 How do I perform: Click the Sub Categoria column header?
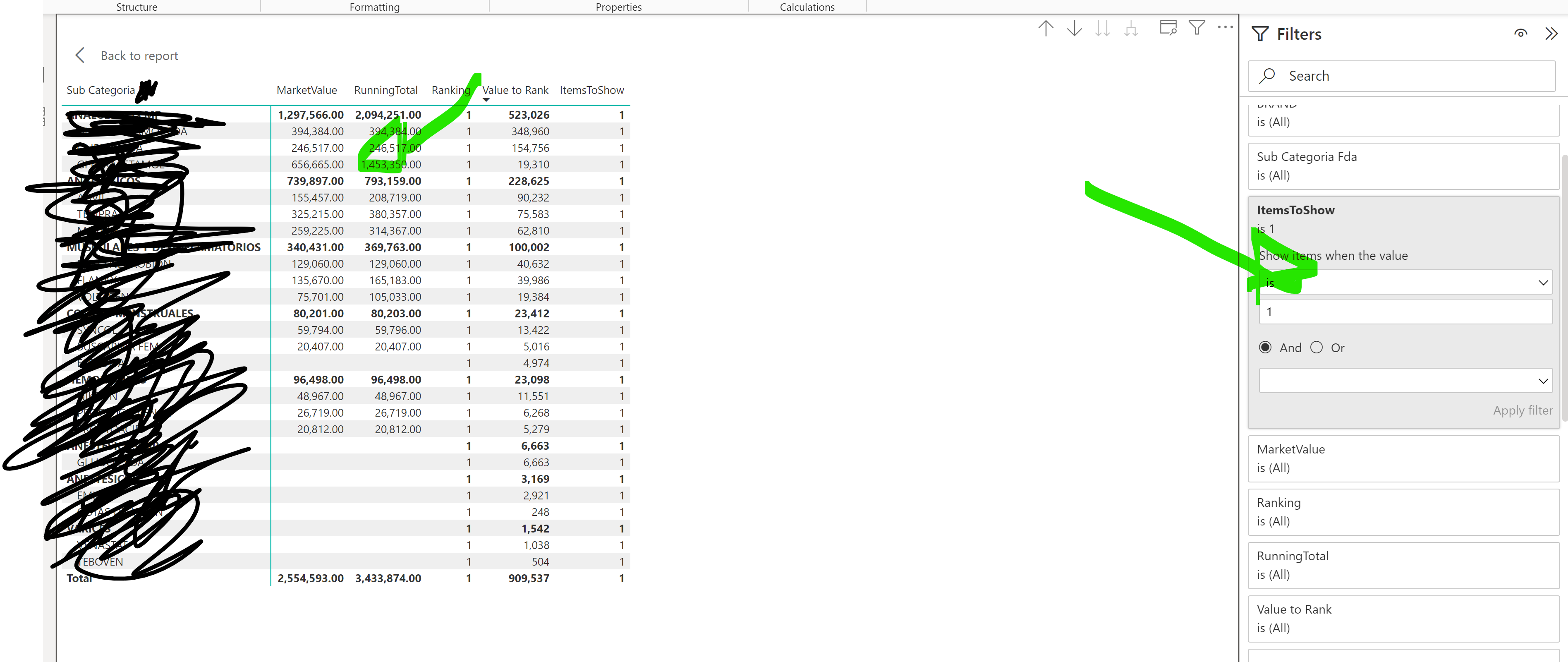pyautogui.click(x=101, y=90)
